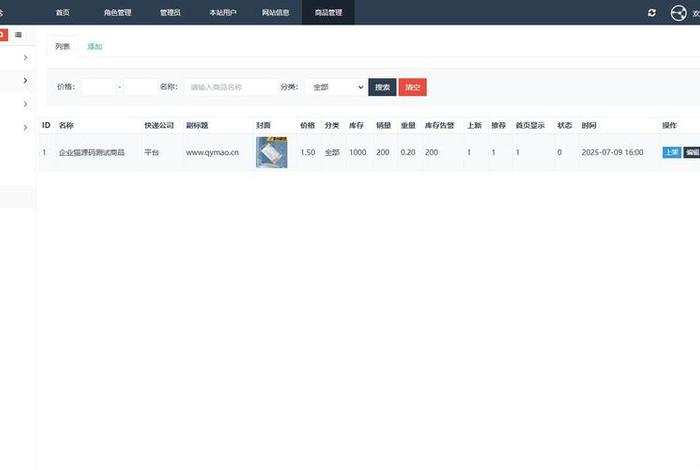Toggle the sidebar list menu icon
This screenshot has width=700, height=470.
click(x=18, y=35)
